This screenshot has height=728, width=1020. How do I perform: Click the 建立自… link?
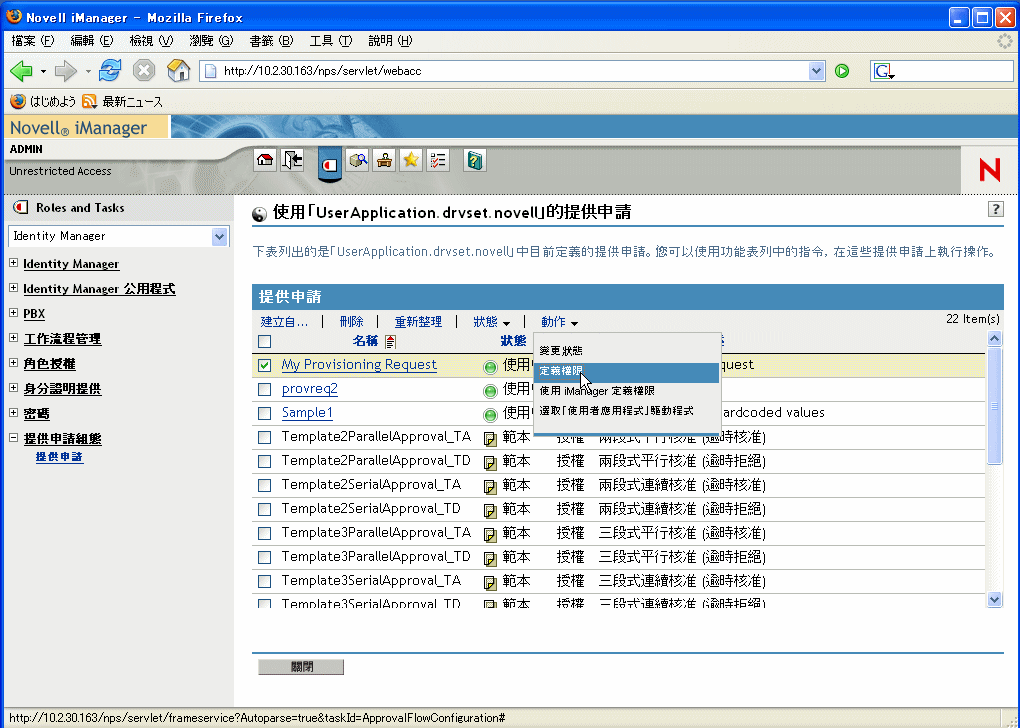click(x=284, y=321)
